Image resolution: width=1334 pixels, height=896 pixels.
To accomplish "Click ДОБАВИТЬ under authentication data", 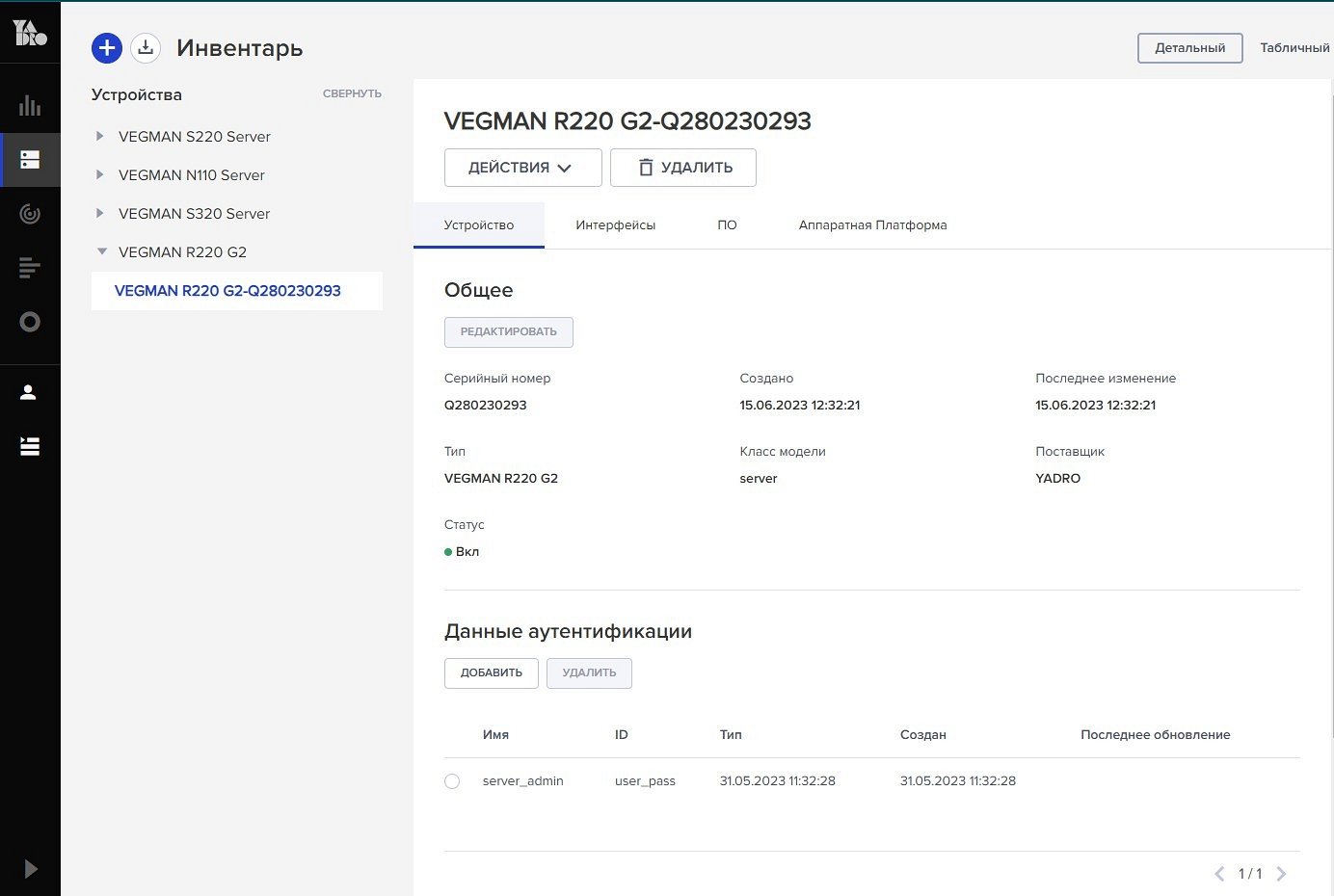I will [x=492, y=673].
